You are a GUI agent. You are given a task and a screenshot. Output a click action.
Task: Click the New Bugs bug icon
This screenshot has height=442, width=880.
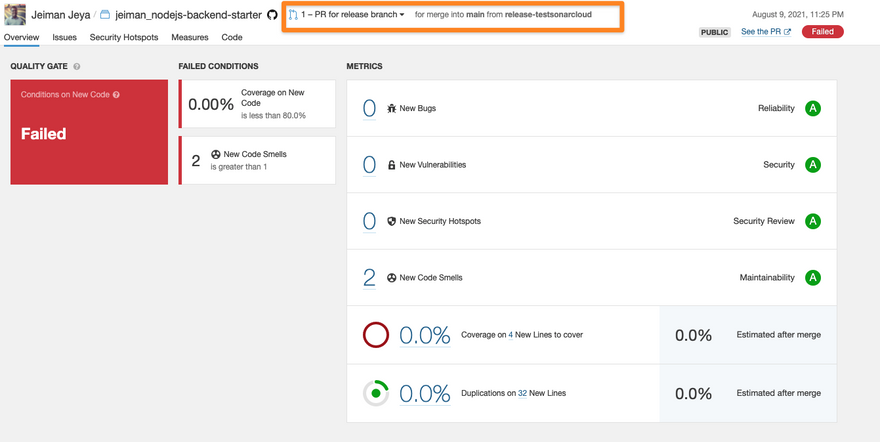point(392,108)
